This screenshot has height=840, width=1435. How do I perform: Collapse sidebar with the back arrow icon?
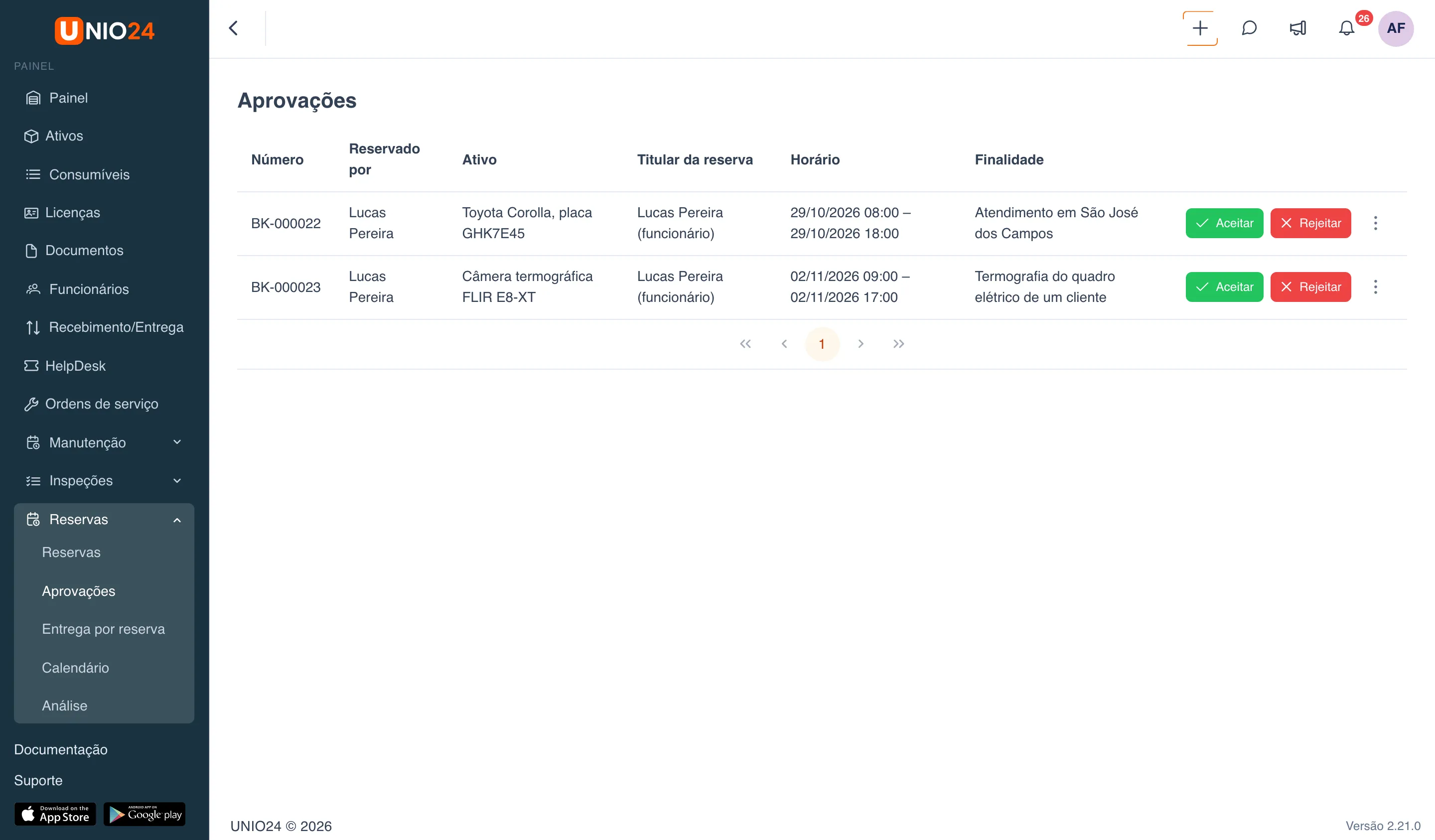(x=234, y=28)
